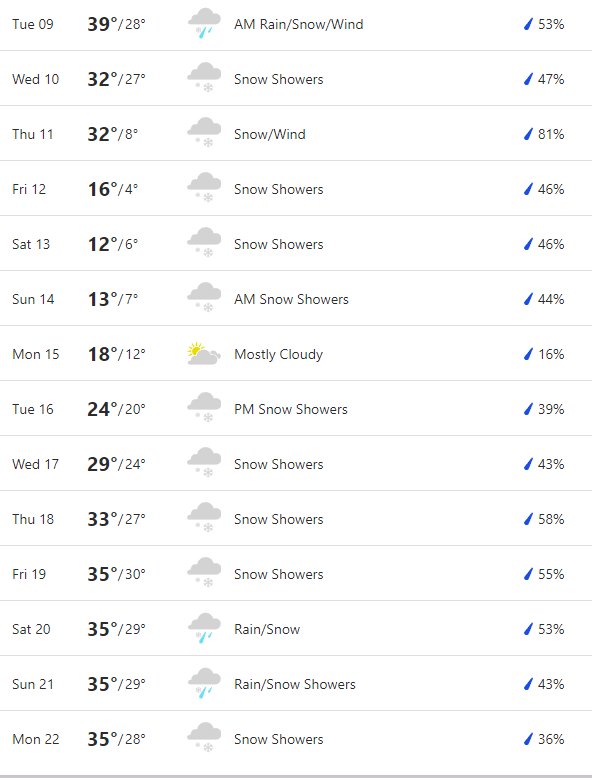Click the snow cloud icon for Fri 12
This screenshot has width=592, height=778.
click(204, 188)
